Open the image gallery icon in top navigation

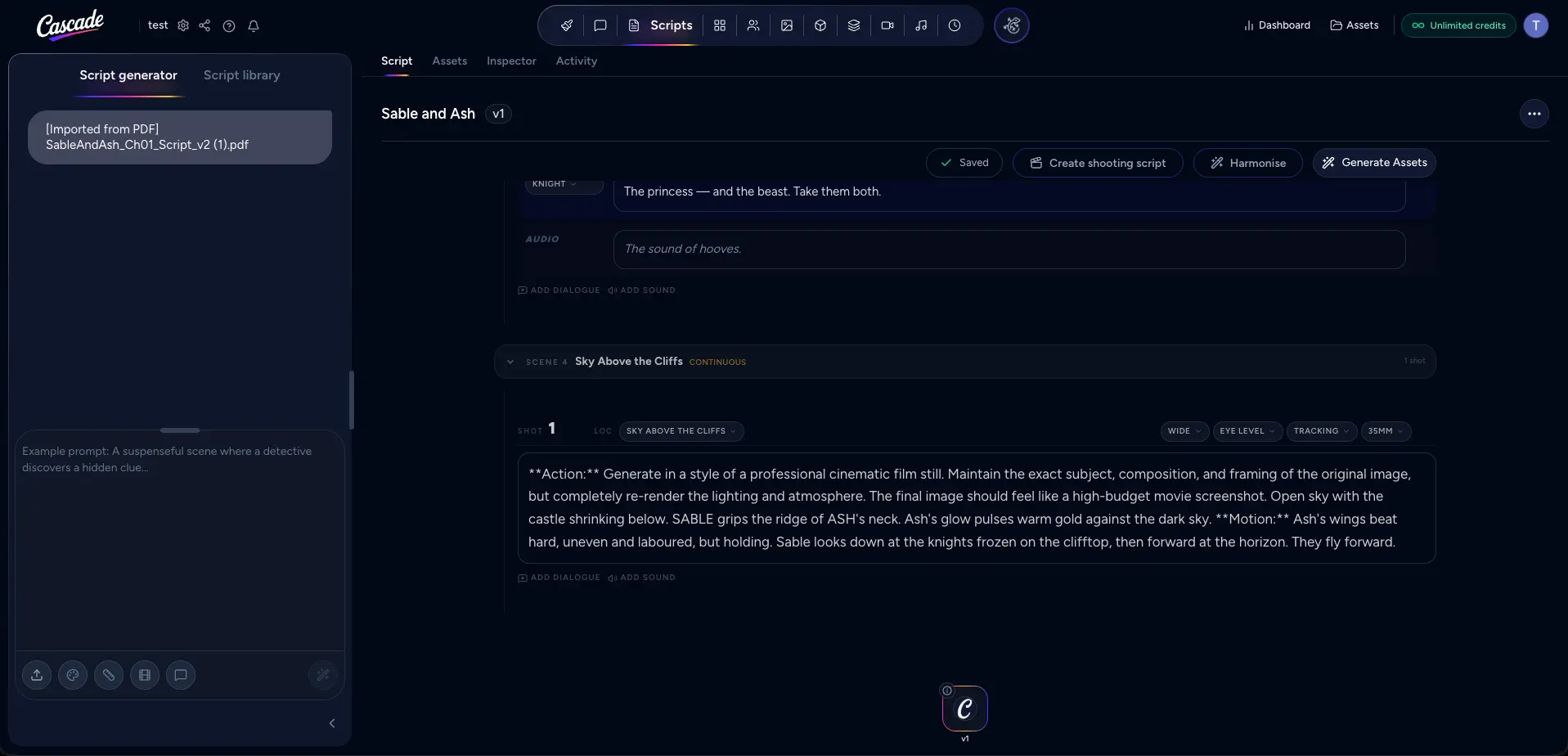tap(787, 25)
